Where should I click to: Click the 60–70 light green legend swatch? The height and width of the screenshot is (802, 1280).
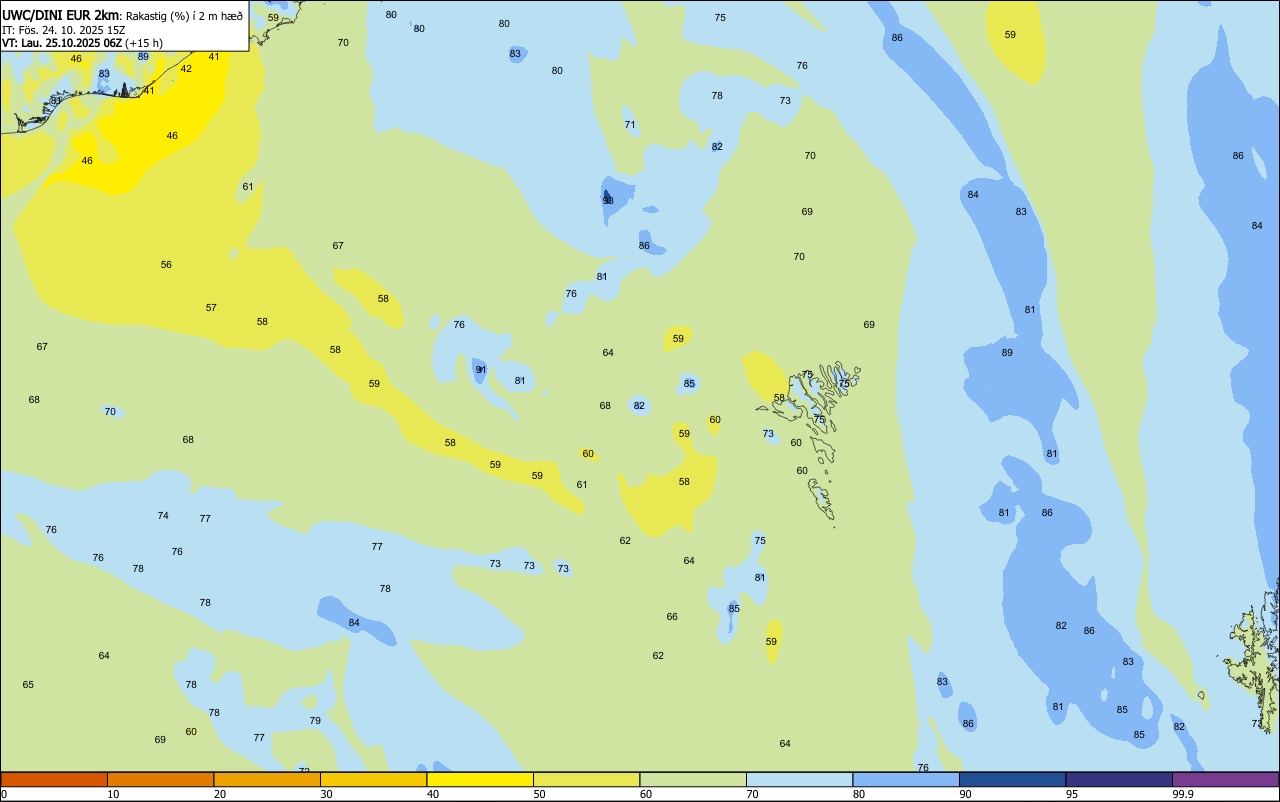[x=693, y=779]
